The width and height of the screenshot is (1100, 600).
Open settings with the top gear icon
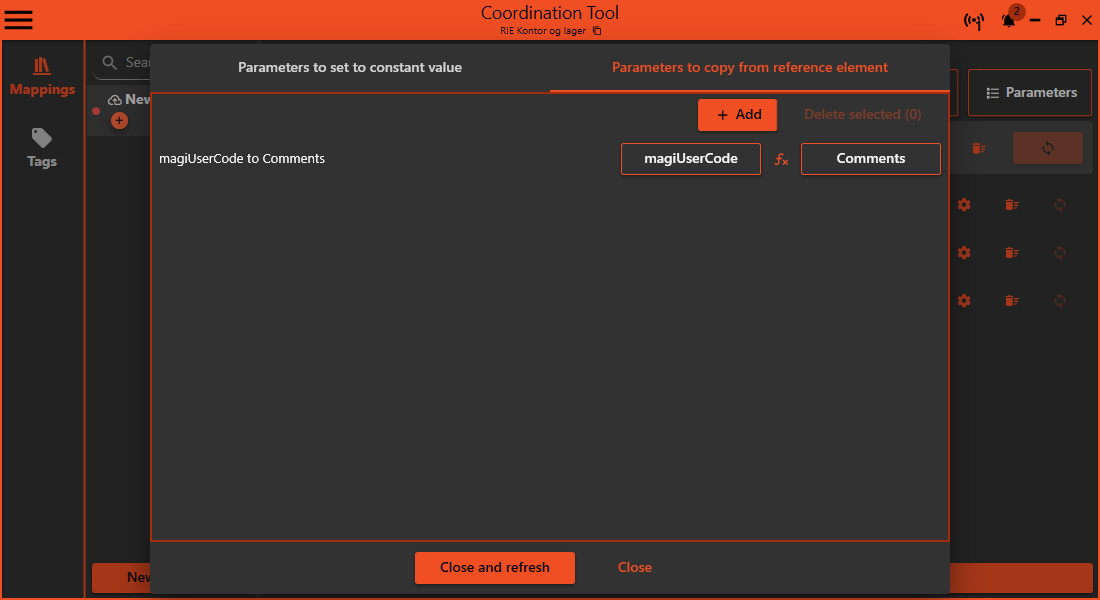[x=964, y=205]
